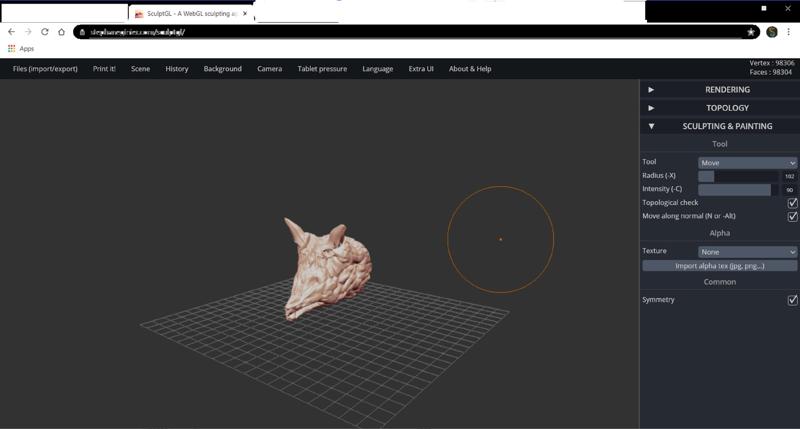This screenshot has width=800, height=429.
Task: Open the Tool dropdown showing Move
Action: [x=747, y=163]
